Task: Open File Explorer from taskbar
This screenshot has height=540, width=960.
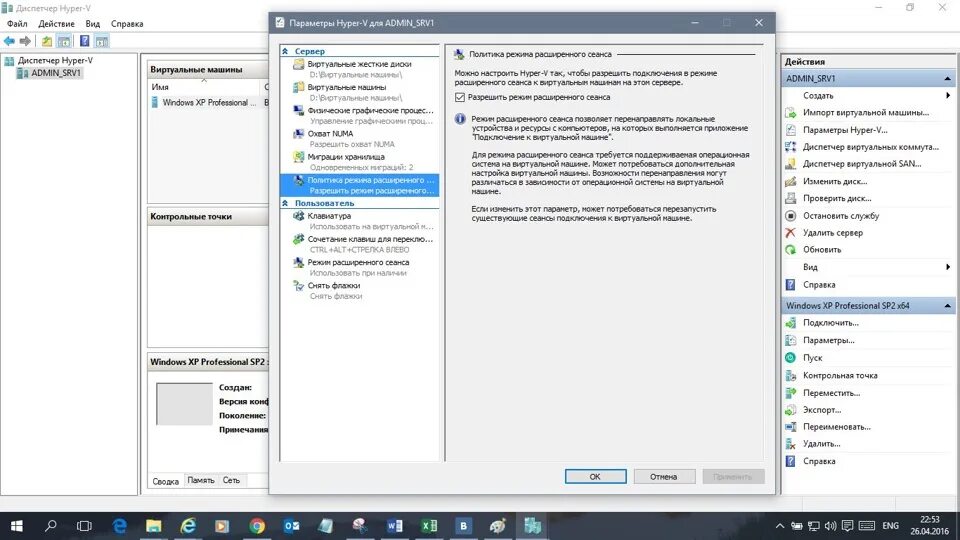Action: 154,526
